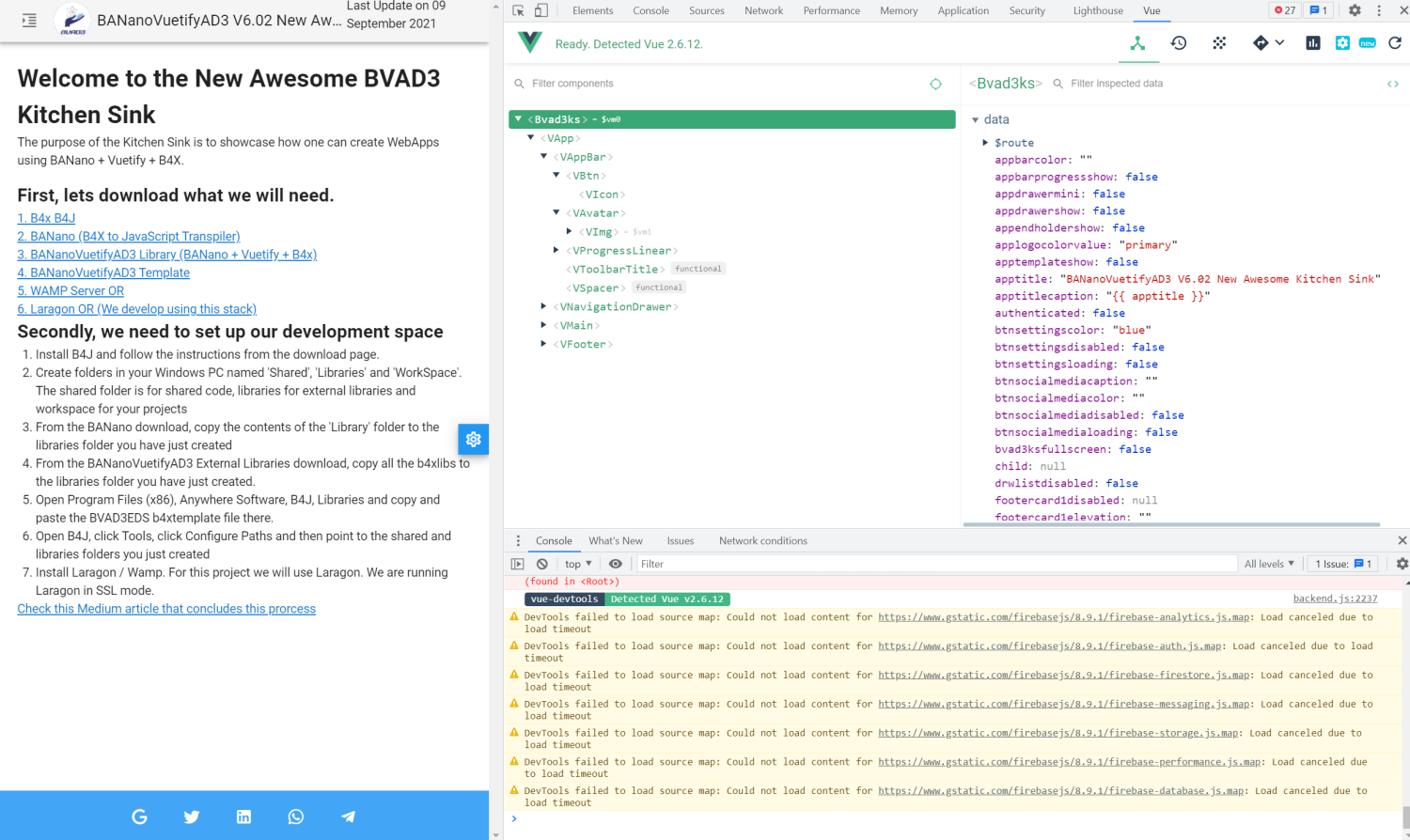Activate the DevTools inspect element picker
1410x840 pixels.
click(518, 10)
